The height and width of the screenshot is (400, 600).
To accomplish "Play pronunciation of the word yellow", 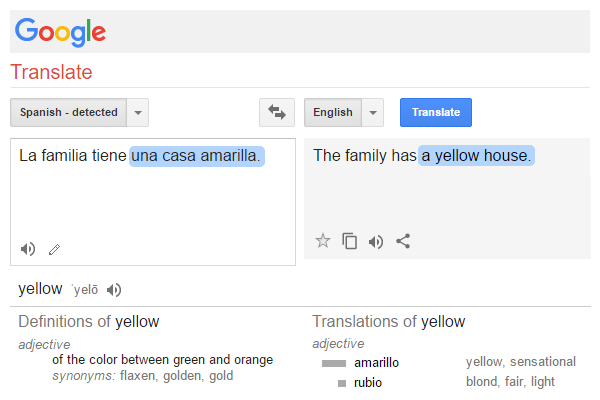I will (114, 290).
